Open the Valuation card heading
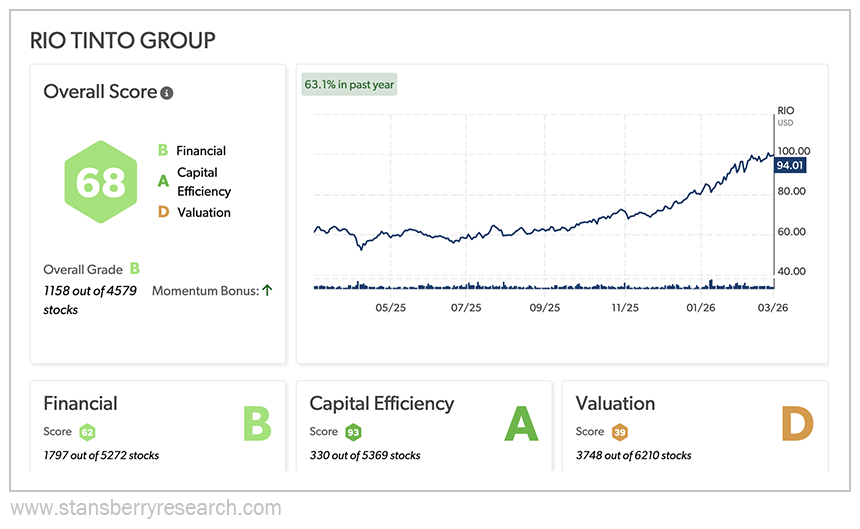 615,404
